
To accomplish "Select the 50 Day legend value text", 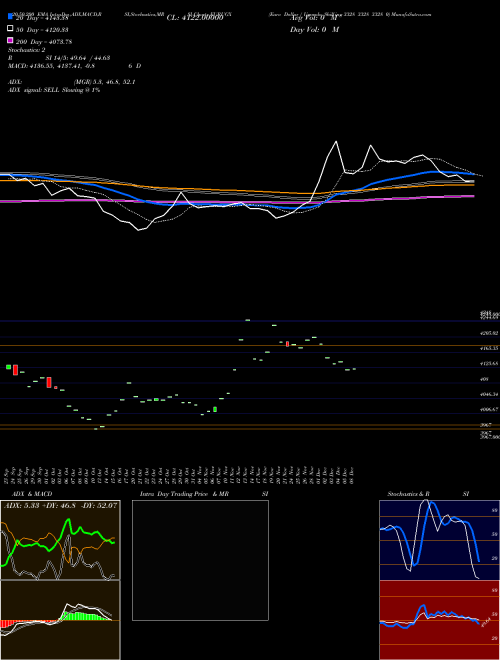I will [x=42, y=30].
